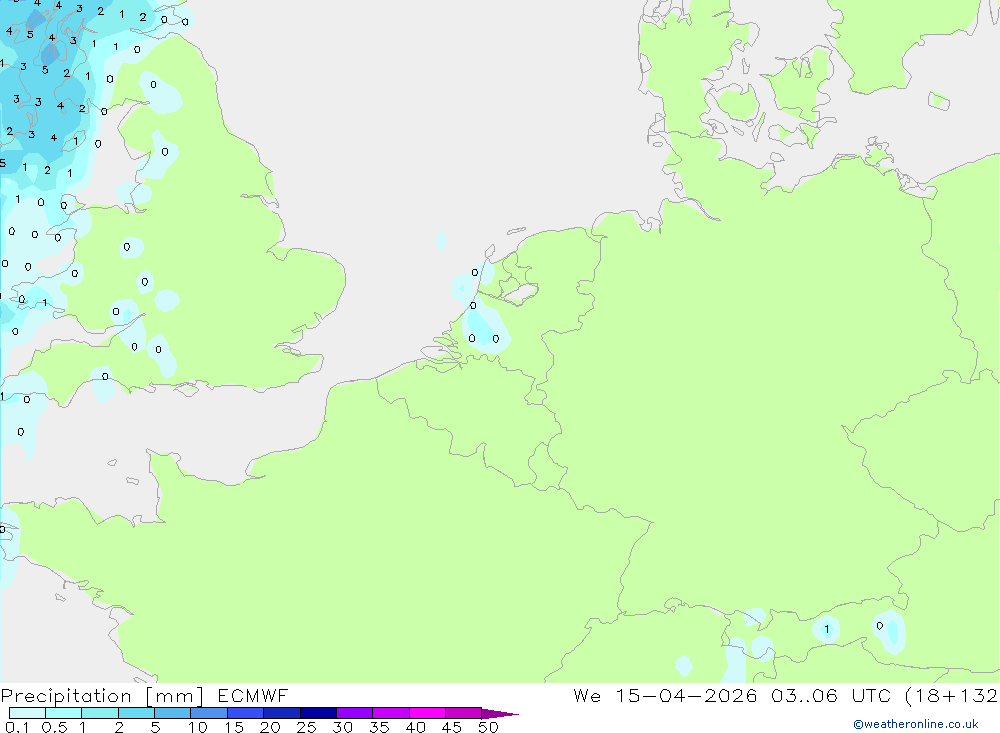Click the lightest legend swatch for 0.1–0.5 mm
The width and height of the screenshot is (1000, 733).
27,713
